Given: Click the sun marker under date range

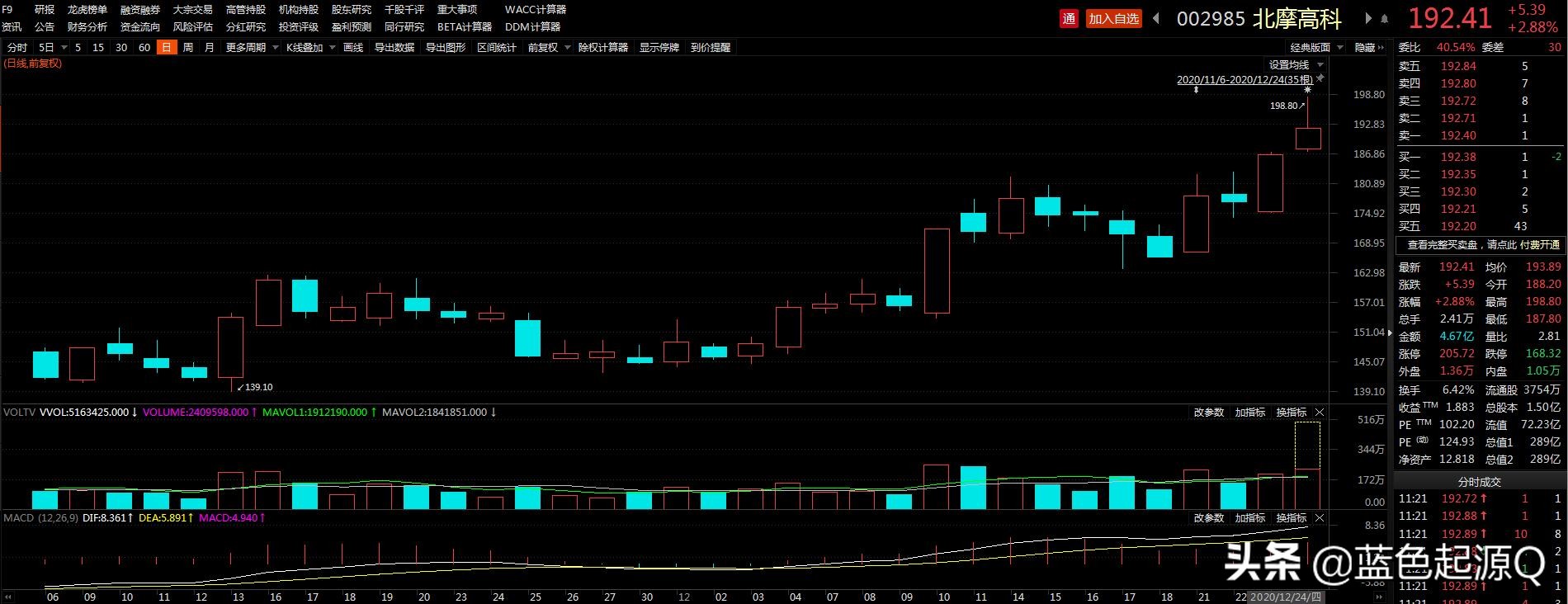Looking at the screenshot, I should [1307, 90].
